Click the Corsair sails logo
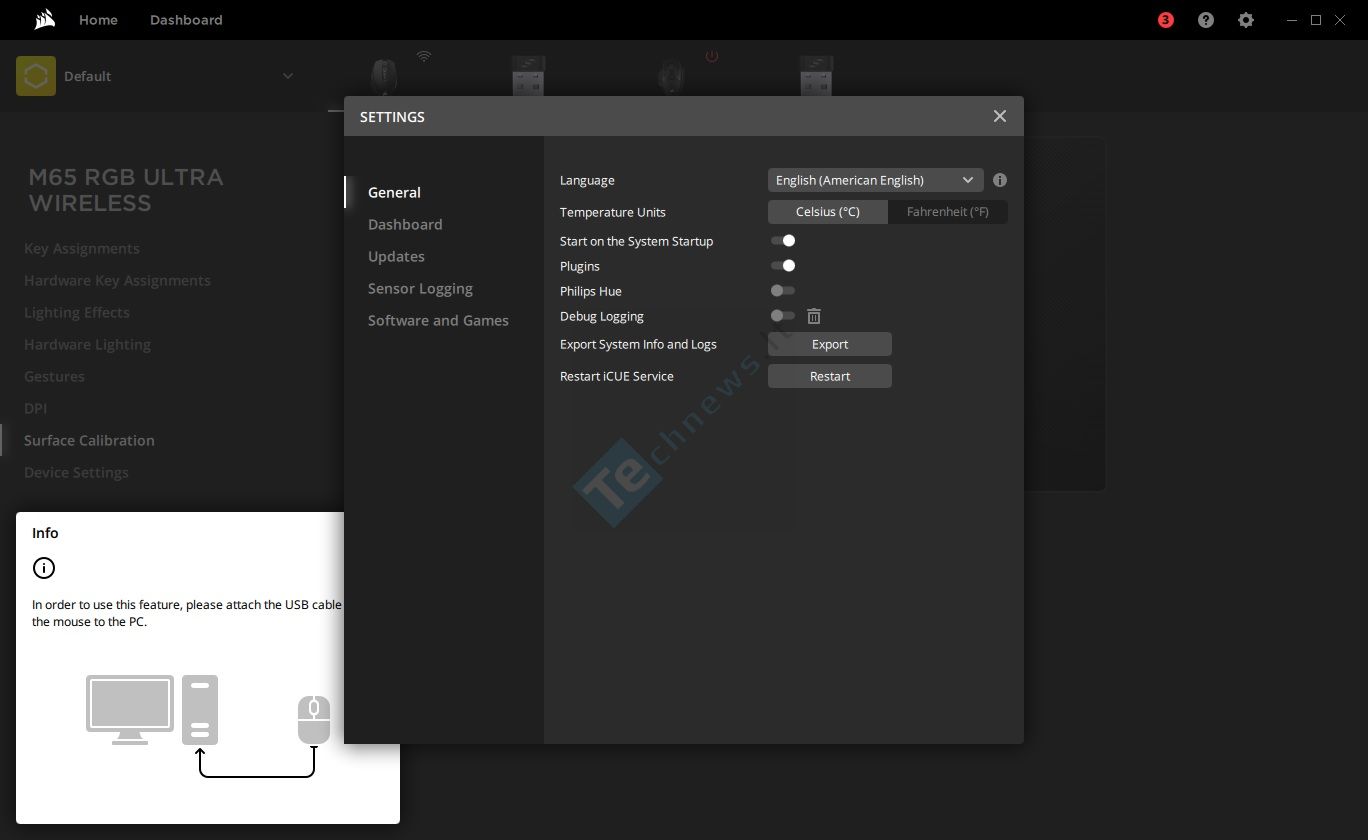Screen dimensions: 1368x840 point(44,20)
